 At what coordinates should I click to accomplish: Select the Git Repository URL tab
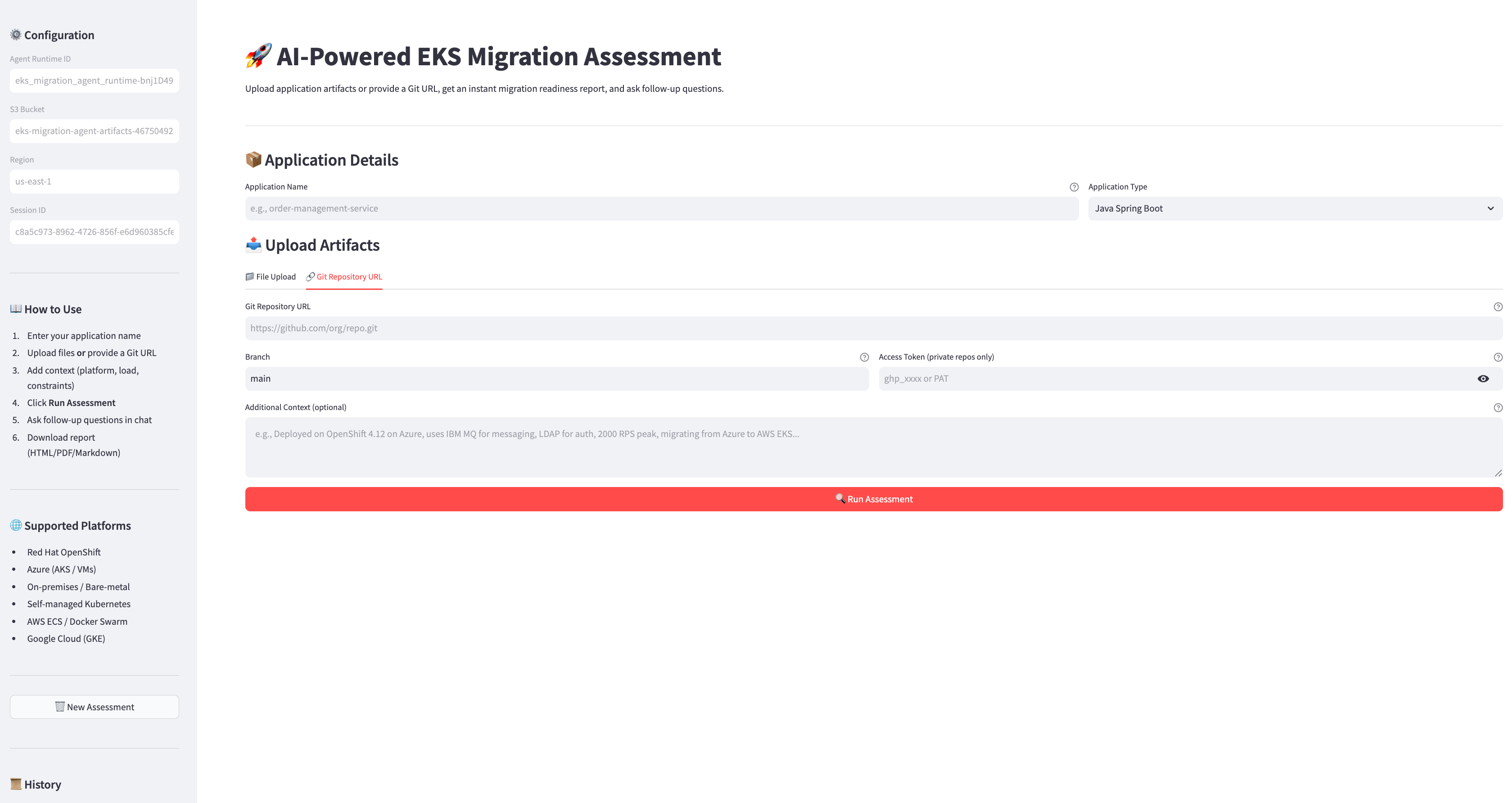click(344, 277)
